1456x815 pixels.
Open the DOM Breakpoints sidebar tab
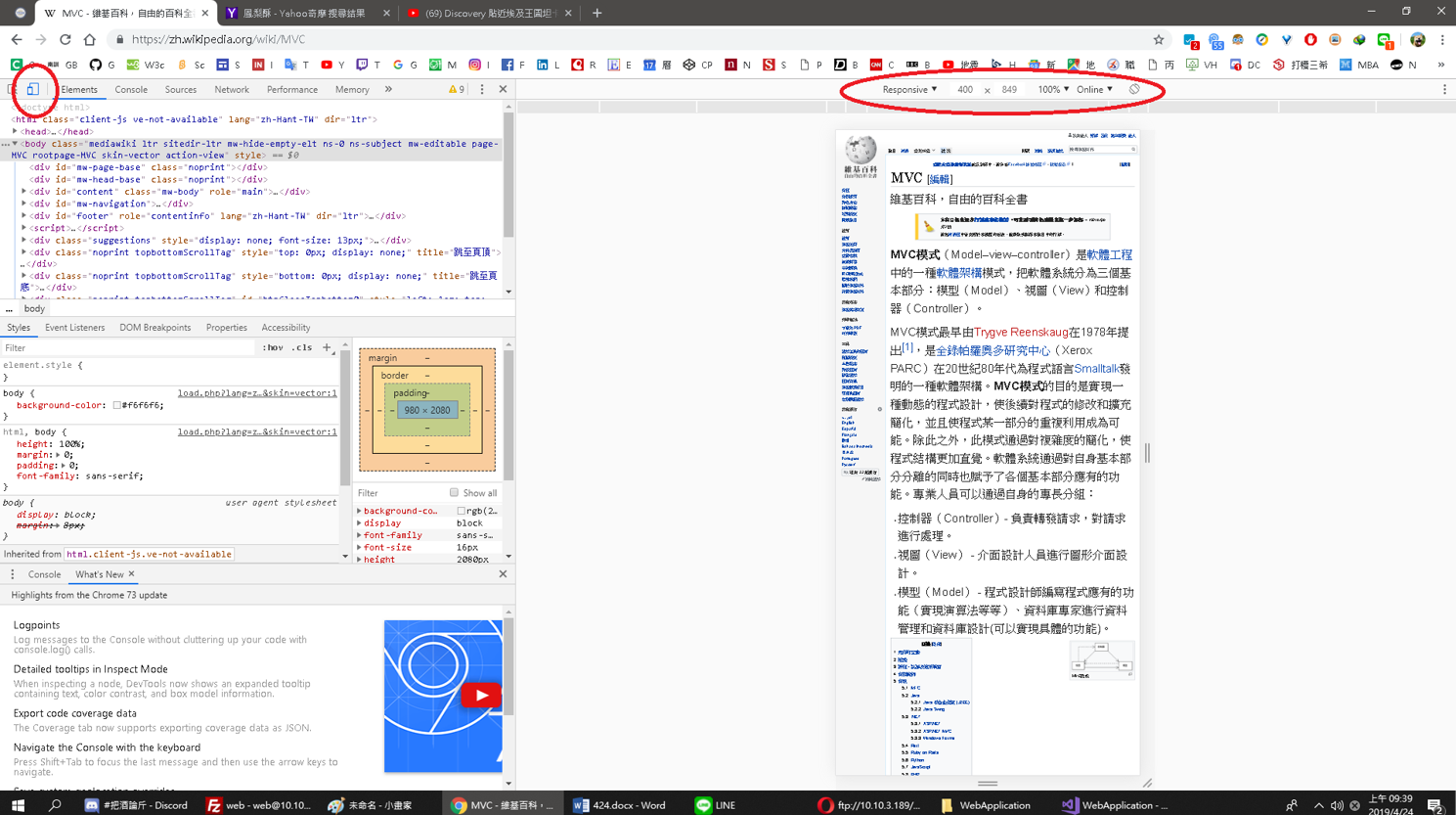[155, 327]
